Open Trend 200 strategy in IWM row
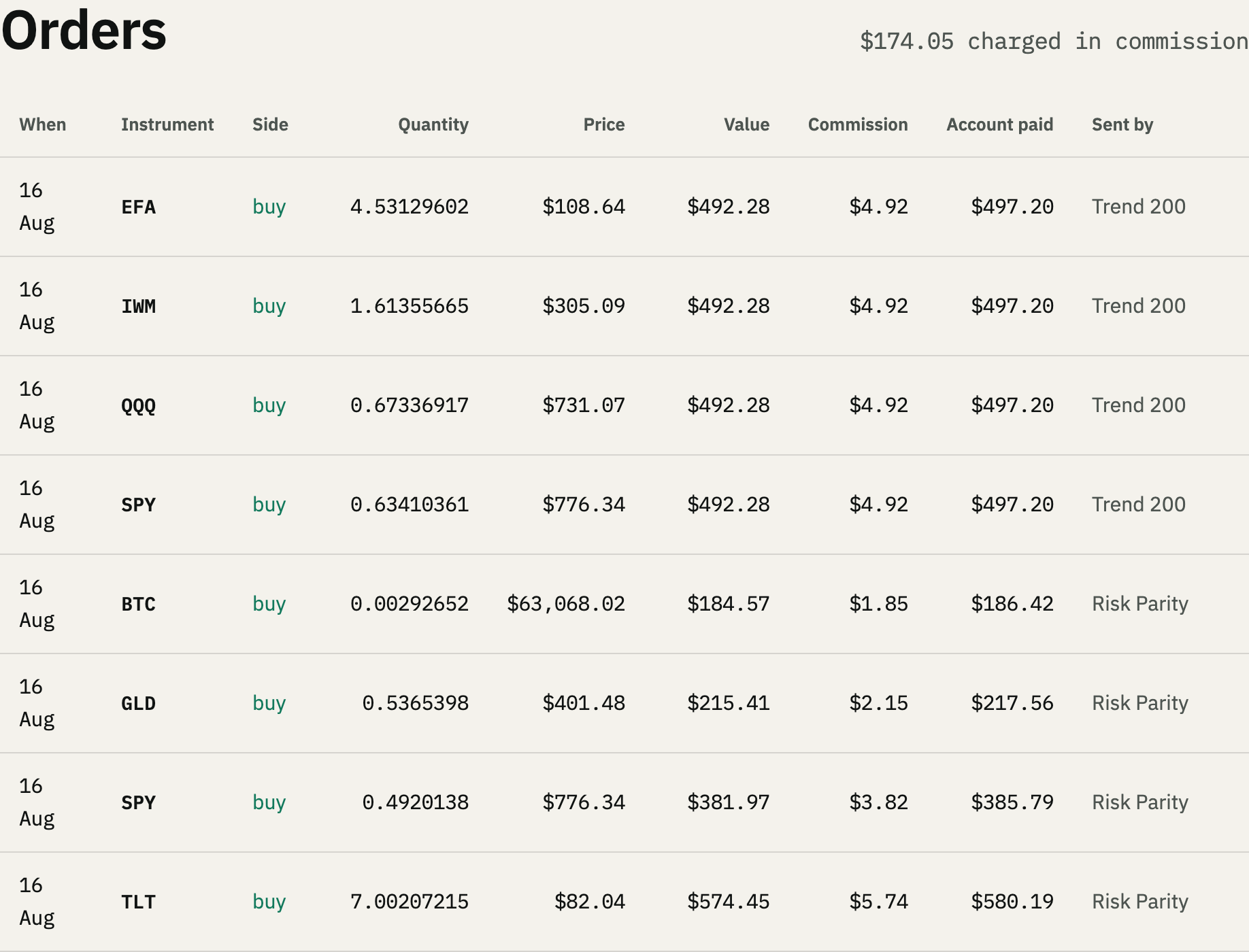 1139,306
